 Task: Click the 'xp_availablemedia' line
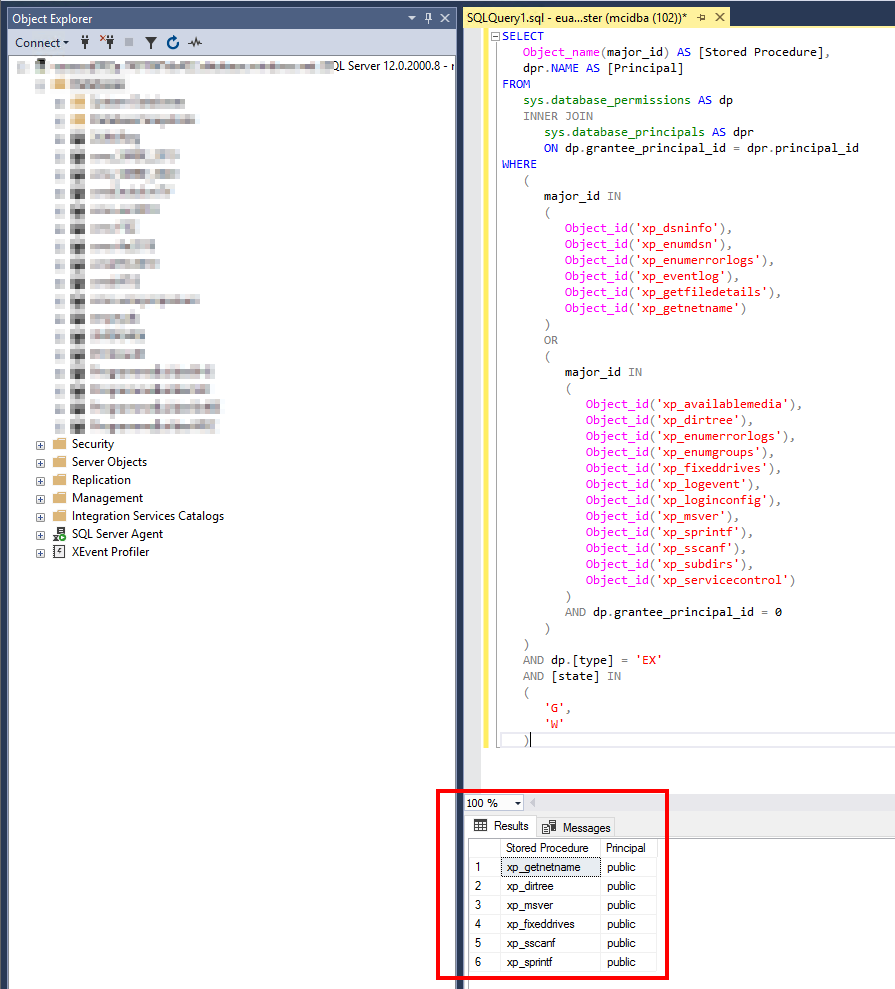click(694, 404)
